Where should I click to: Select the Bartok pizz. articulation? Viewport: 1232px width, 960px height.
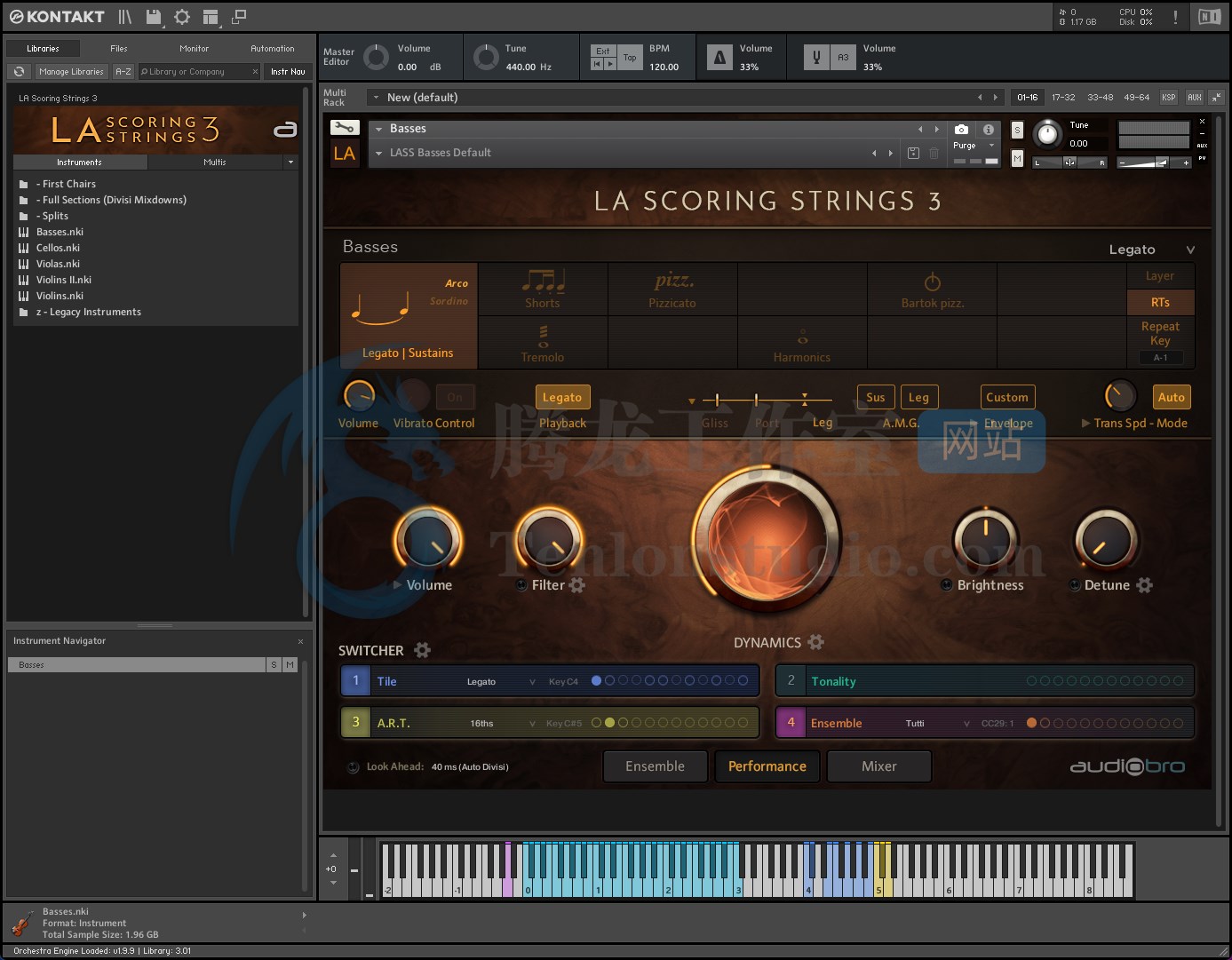(x=932, y=290)
